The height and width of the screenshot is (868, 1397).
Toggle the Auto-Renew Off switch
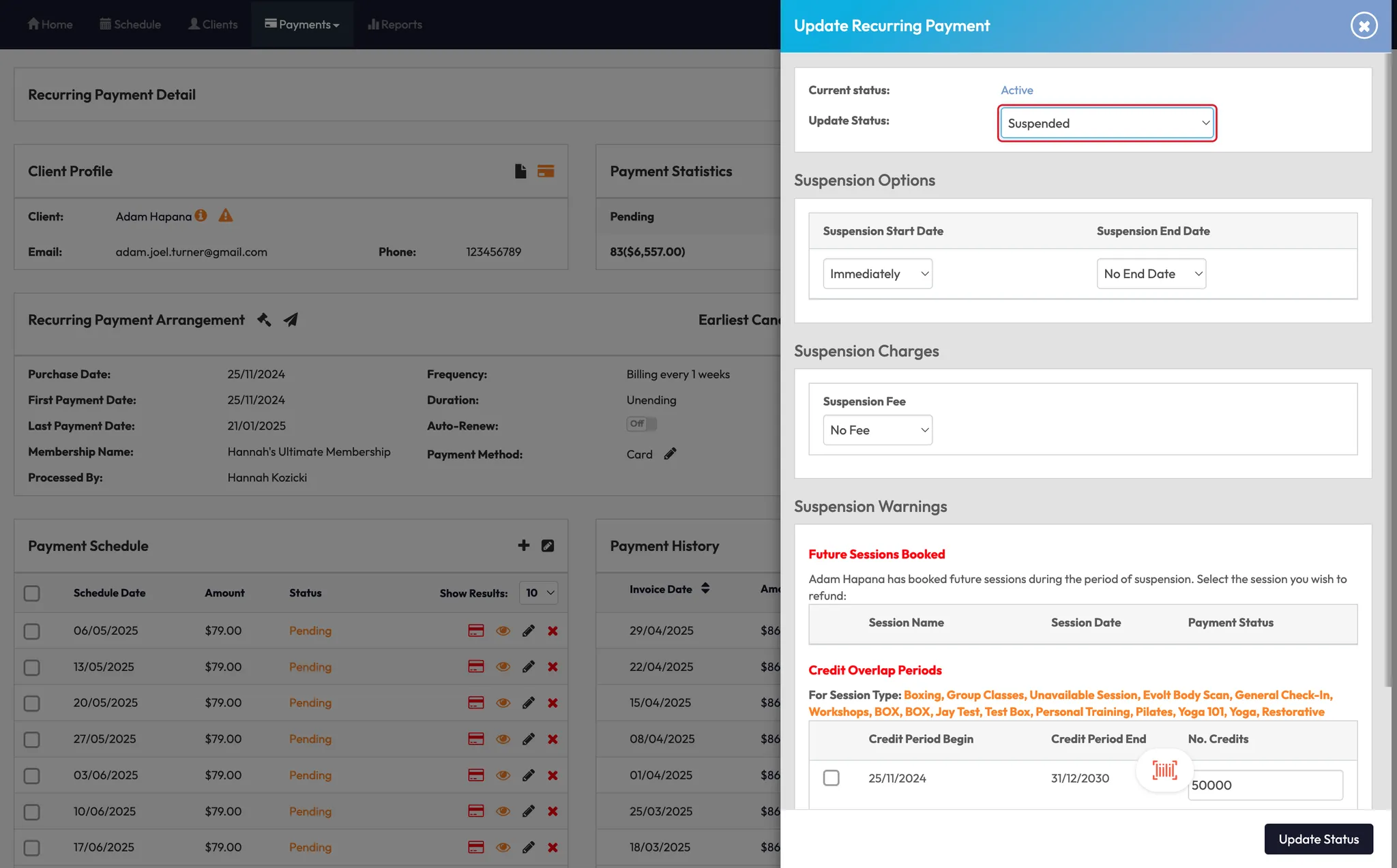(641, 424)
